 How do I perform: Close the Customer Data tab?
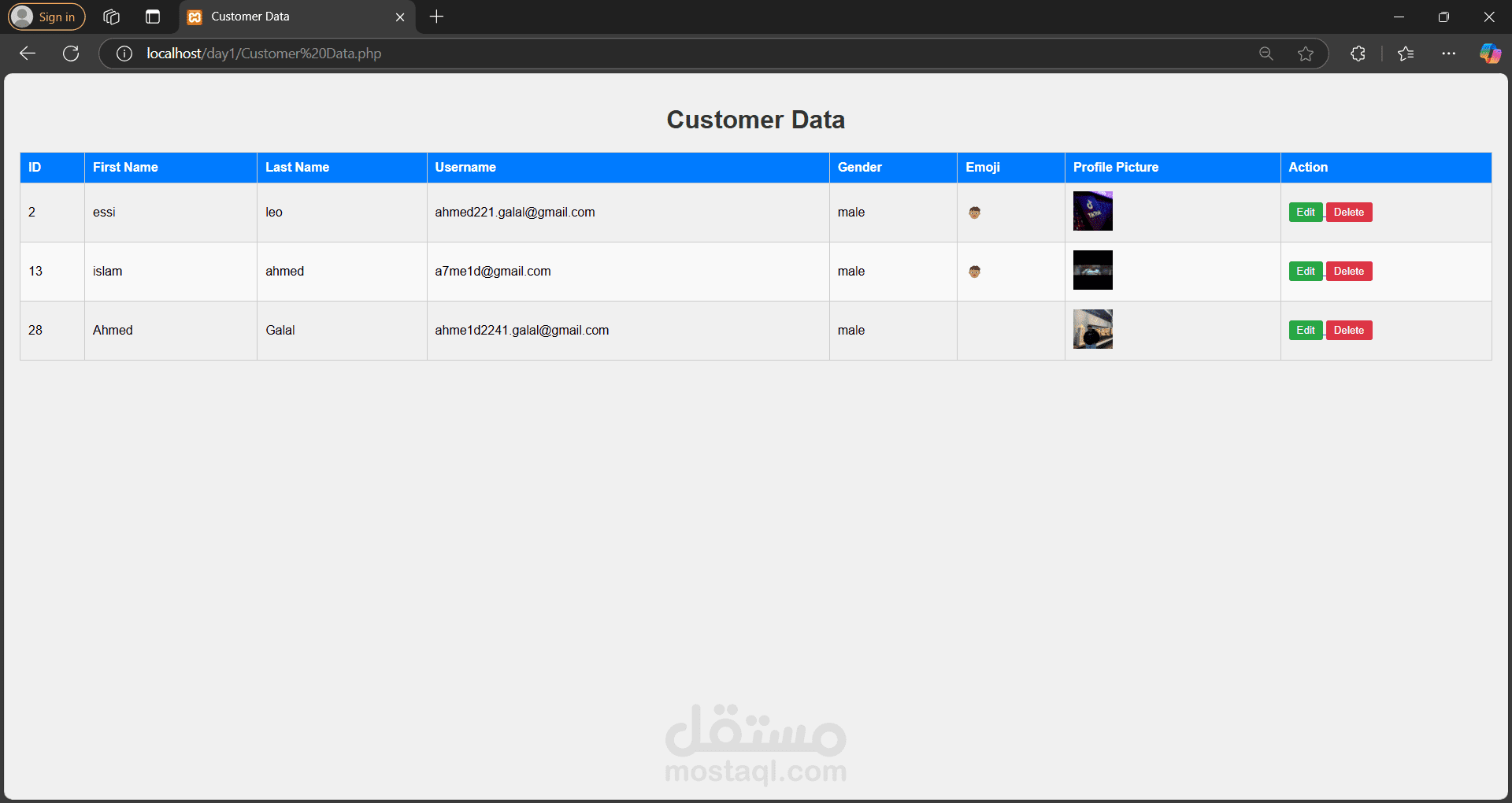point(400,17)
